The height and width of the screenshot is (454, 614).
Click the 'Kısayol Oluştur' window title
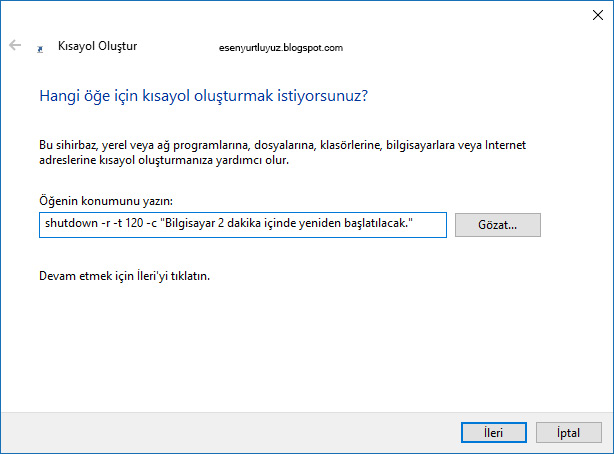point(98,46)
